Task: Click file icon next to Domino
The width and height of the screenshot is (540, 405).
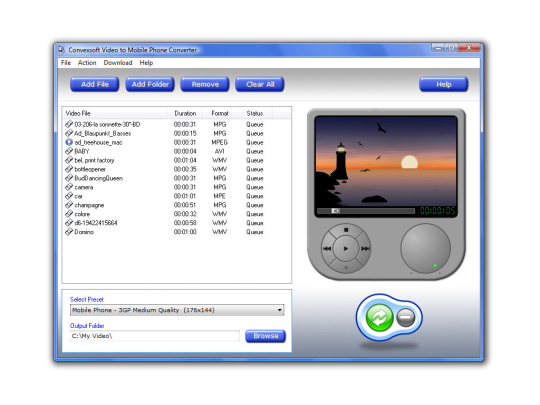Action: 69,231
